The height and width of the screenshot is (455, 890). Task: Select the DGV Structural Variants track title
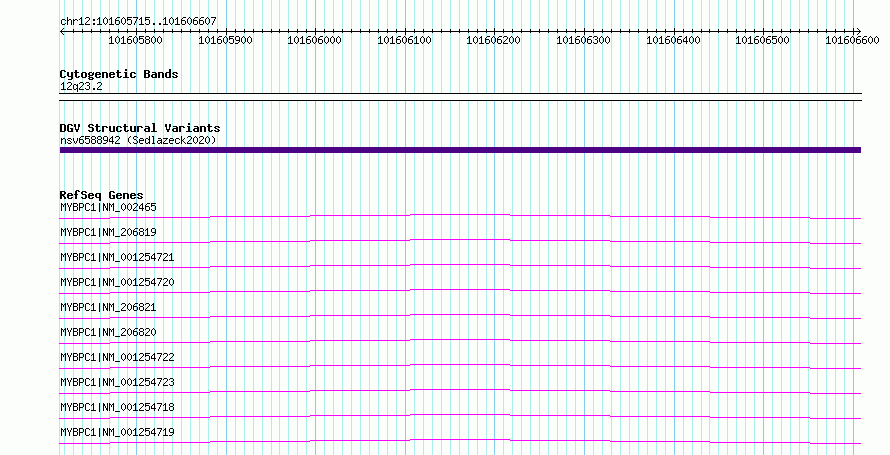[x=140, y=128]
